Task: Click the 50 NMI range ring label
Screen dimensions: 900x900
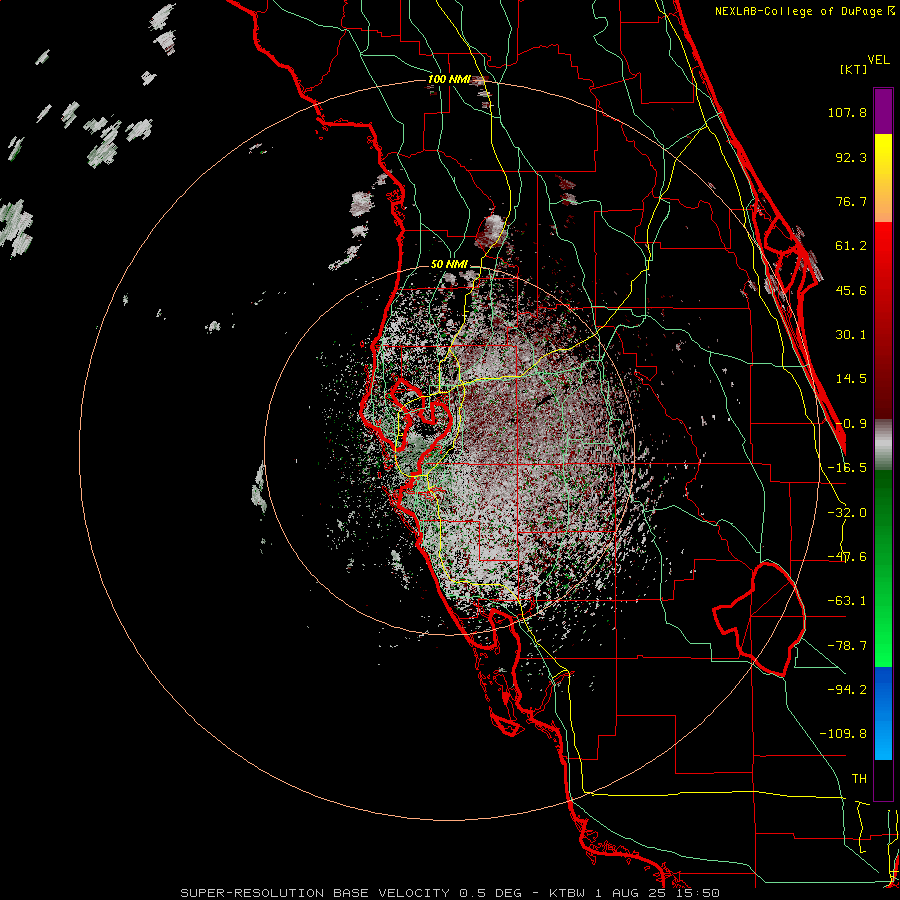Action: point(449,264)
